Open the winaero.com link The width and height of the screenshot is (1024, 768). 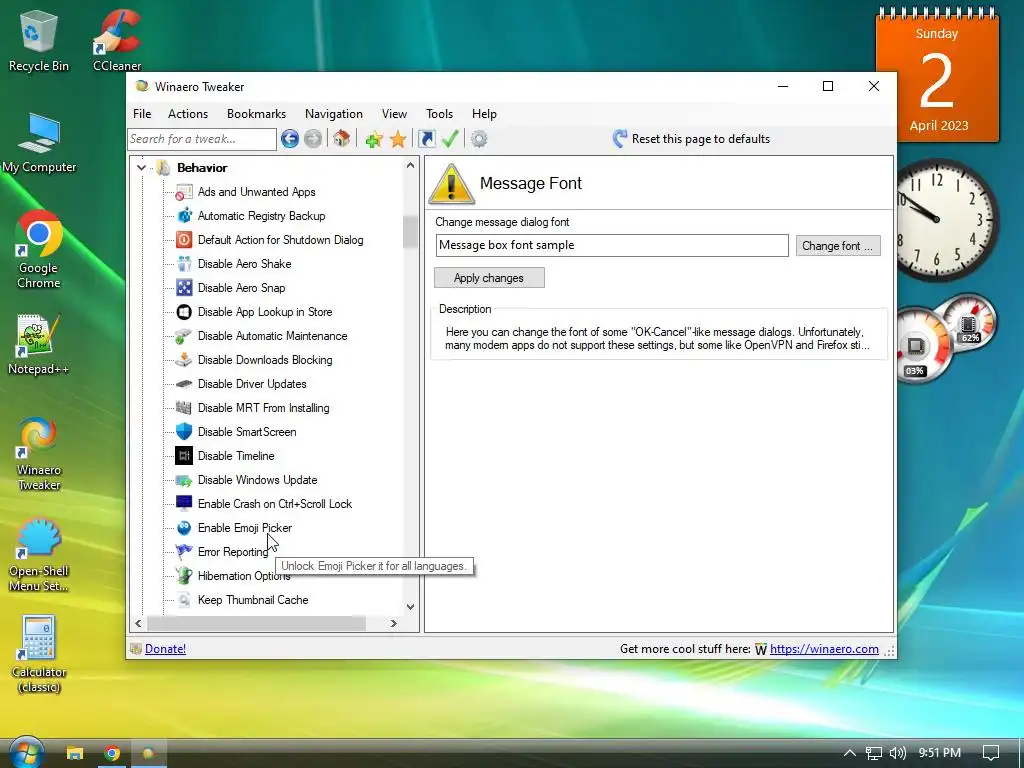824,648
